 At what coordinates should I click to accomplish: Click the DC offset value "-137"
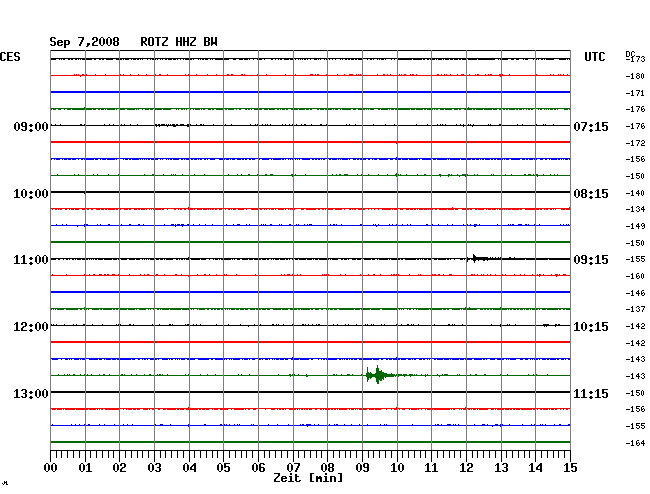[635, 309]
